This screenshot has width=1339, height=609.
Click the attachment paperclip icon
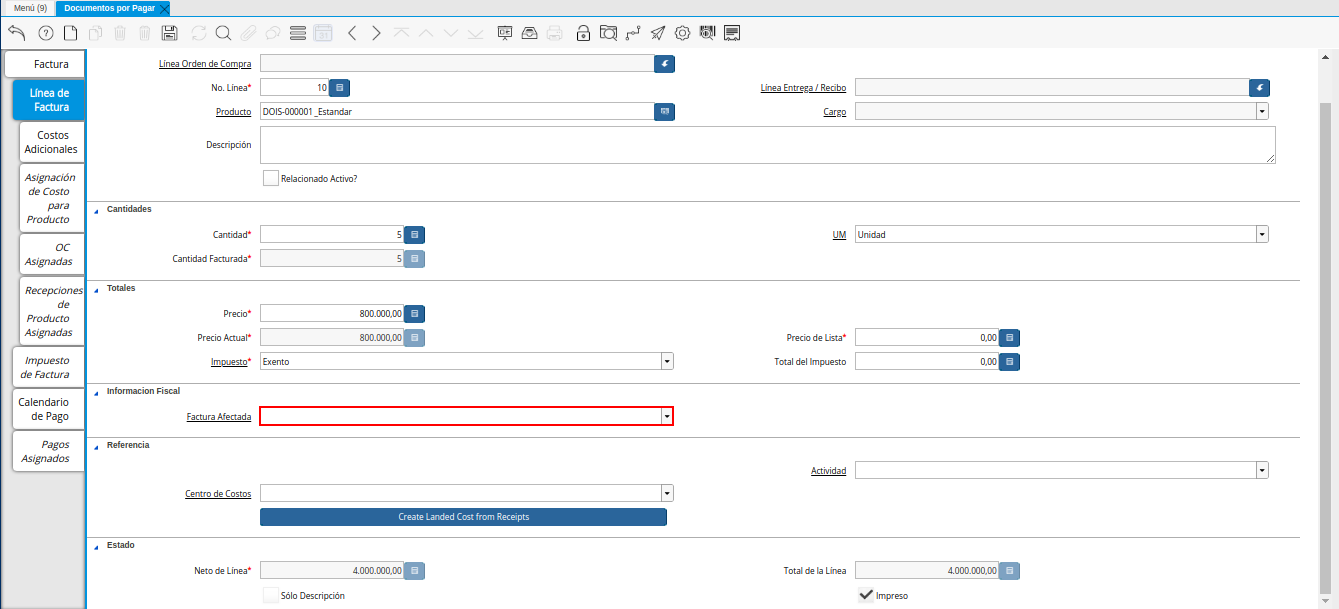[248, 33]
